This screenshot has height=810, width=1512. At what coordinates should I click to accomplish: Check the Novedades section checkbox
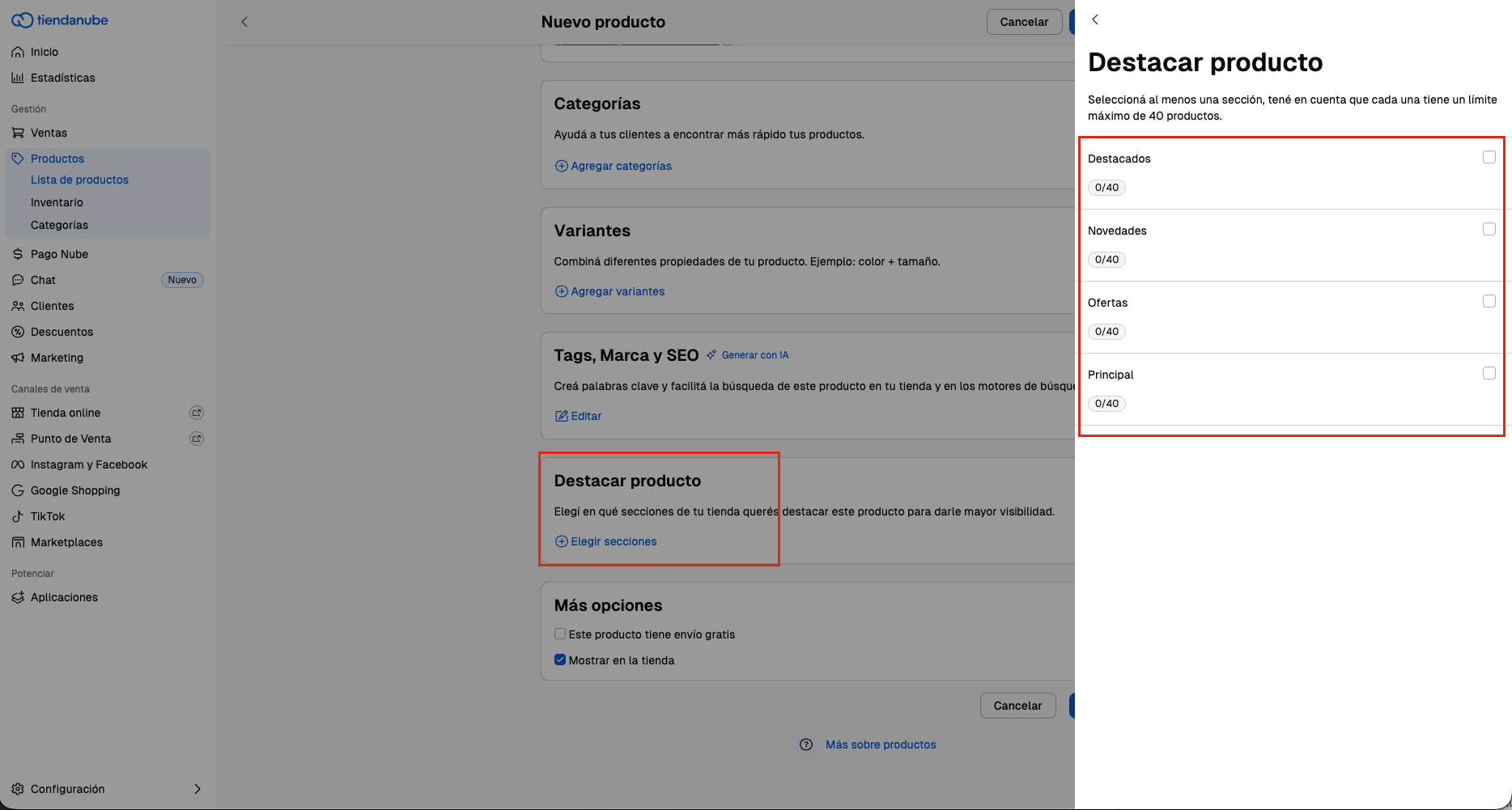[1489, 229]
